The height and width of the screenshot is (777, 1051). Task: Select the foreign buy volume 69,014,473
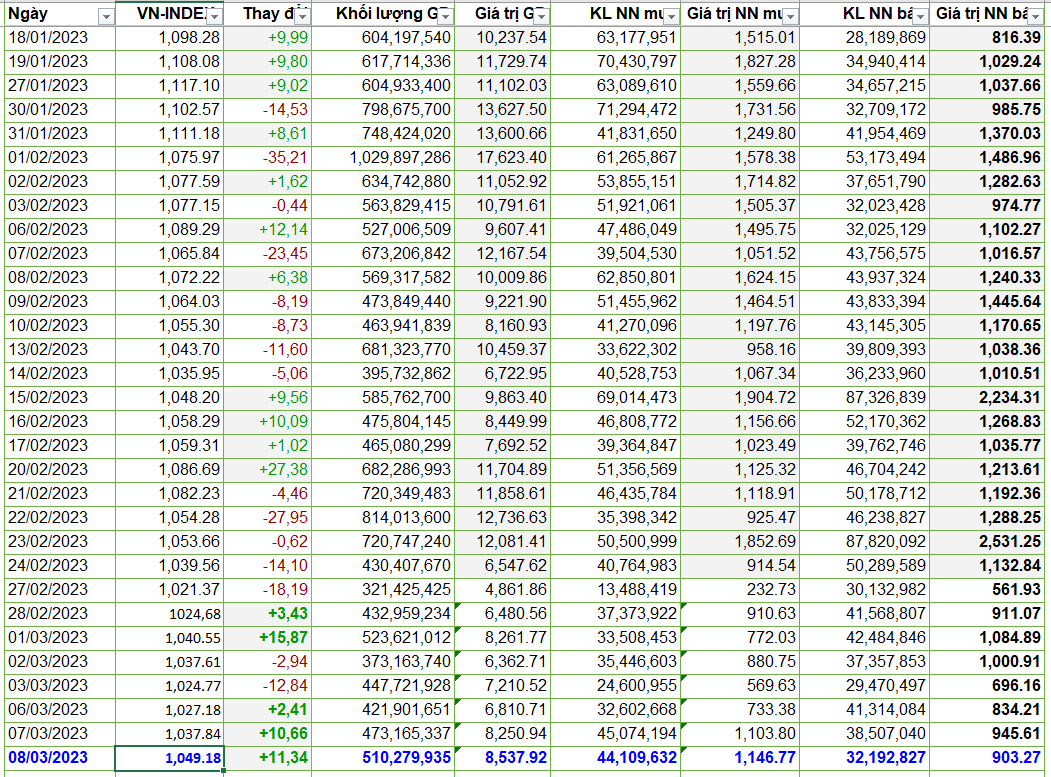tap(615, 398)
